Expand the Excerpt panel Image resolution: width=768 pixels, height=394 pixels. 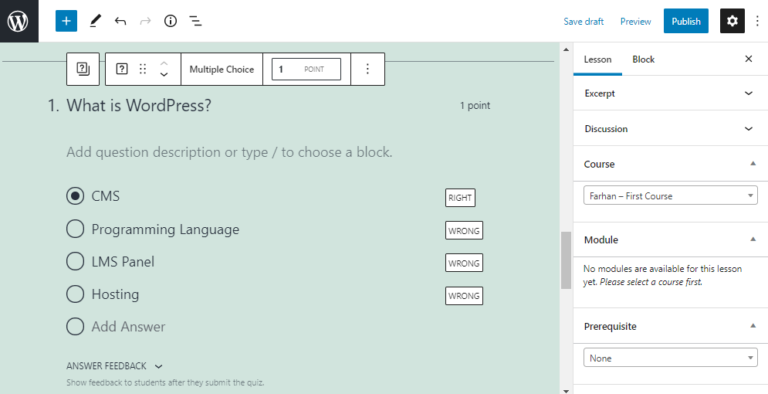(x=671, y=93)
